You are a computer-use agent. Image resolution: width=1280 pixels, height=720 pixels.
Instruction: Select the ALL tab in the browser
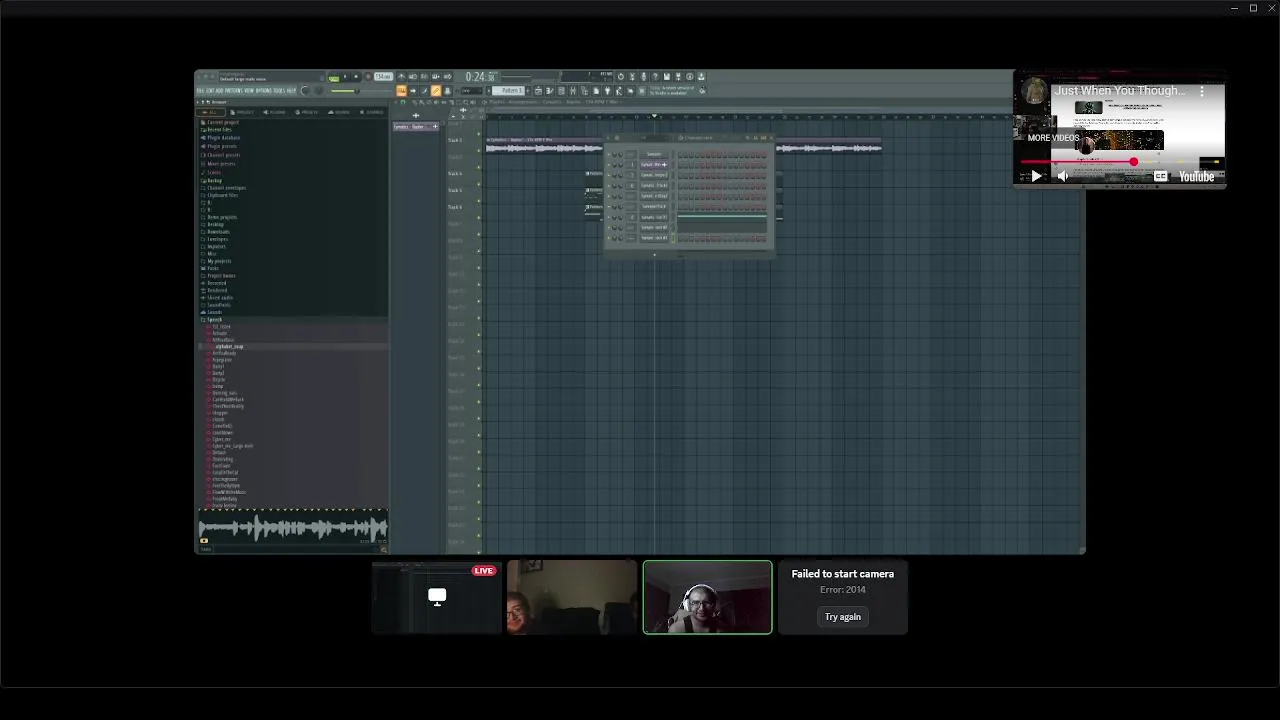coord(211,112)
